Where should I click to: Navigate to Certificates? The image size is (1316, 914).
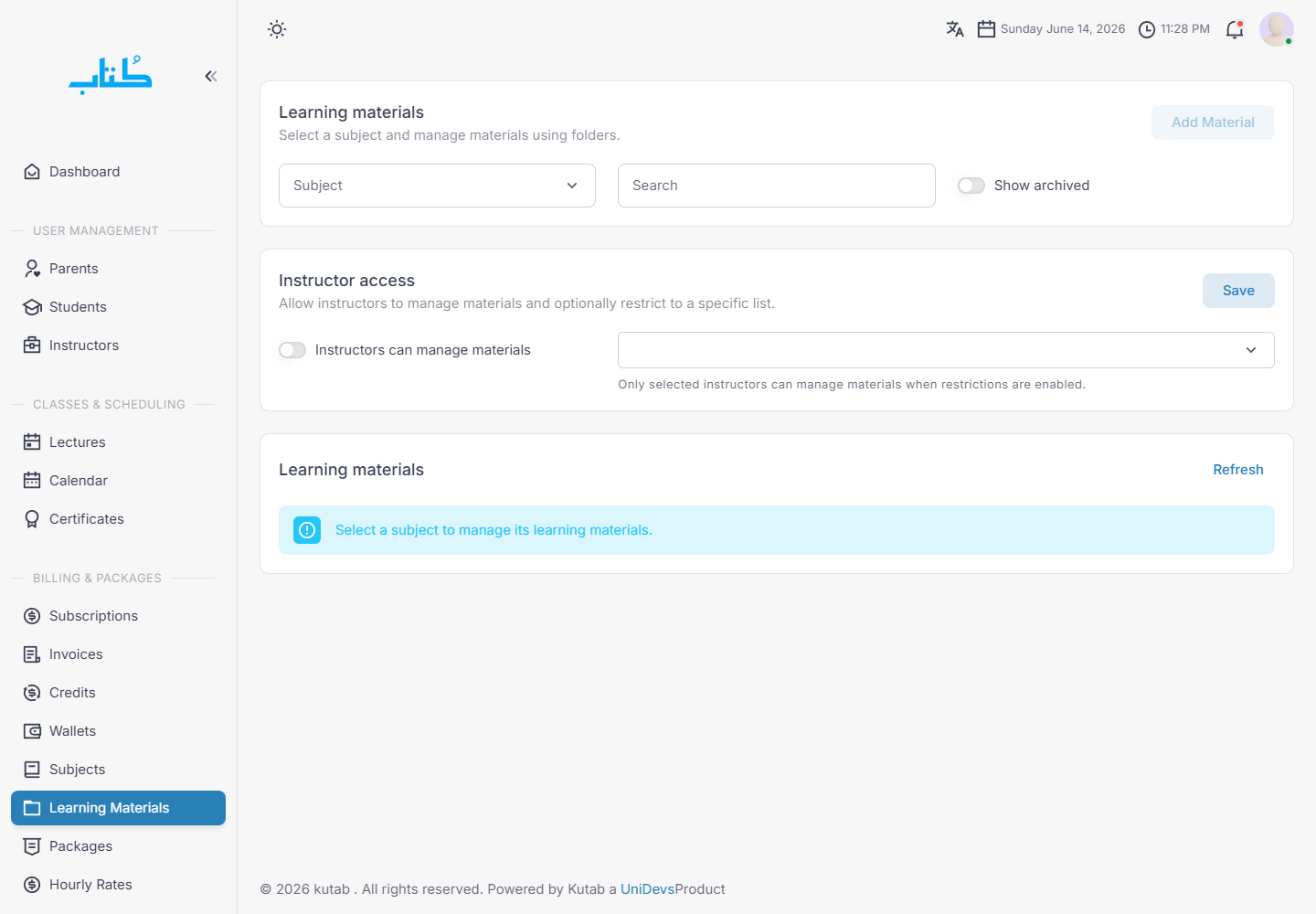click(x=118, y=519)
